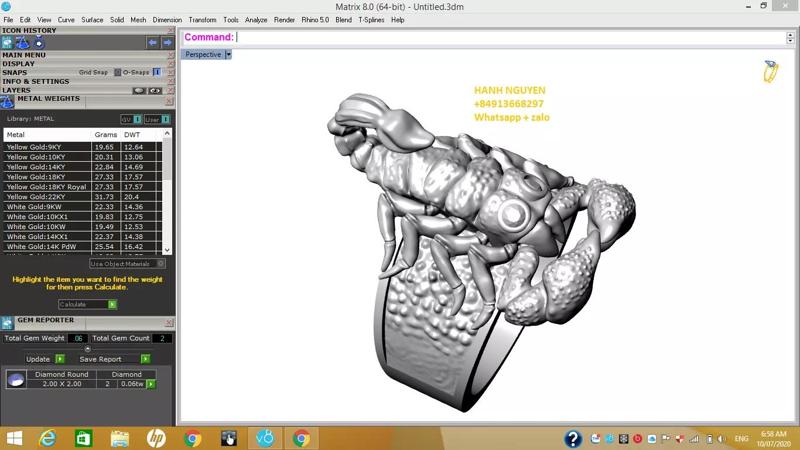Open the Surface menu
The width and height of the screenshot is (800, 450).
pyautogui.click(x=92, y=20)
